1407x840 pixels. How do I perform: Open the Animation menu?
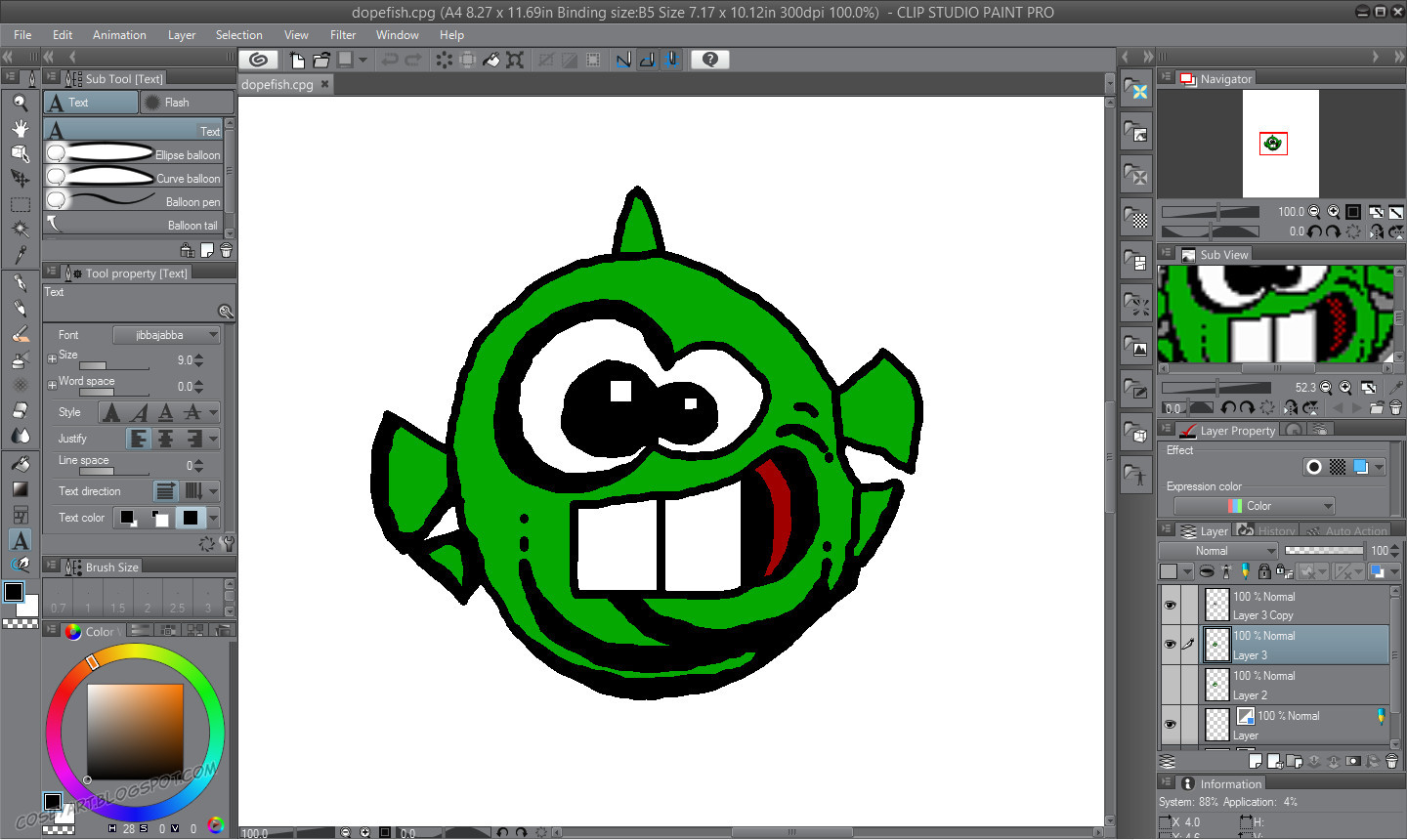[119, 34]
